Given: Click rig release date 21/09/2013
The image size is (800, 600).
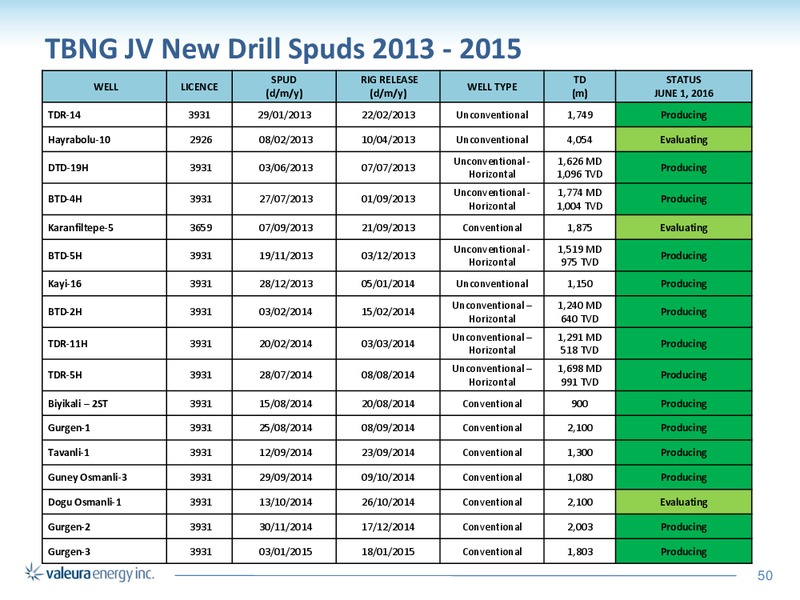Looking at the screenshot, I should click(388, 228).
